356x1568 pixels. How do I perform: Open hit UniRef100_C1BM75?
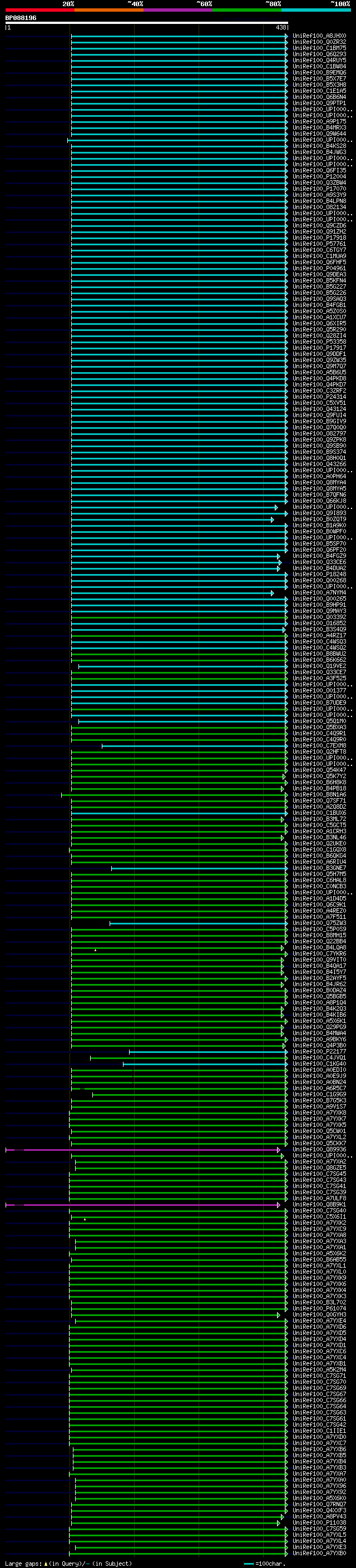coord(319,48)
